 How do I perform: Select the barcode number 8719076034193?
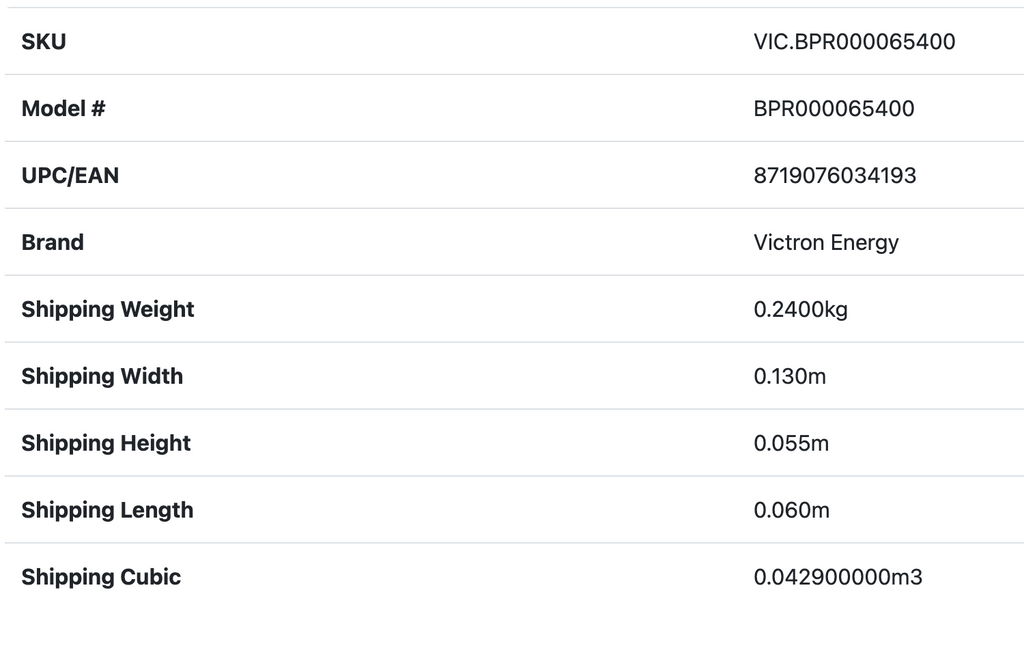(x=834, y=176)
